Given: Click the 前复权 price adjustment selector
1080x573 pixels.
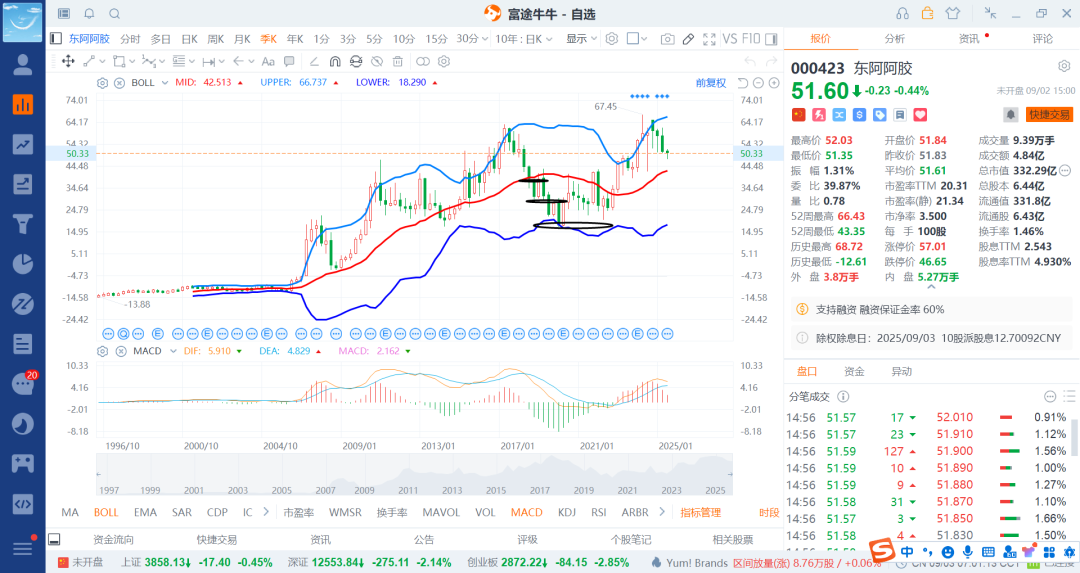Looking at the screenshot, I should tap(710, 82).
